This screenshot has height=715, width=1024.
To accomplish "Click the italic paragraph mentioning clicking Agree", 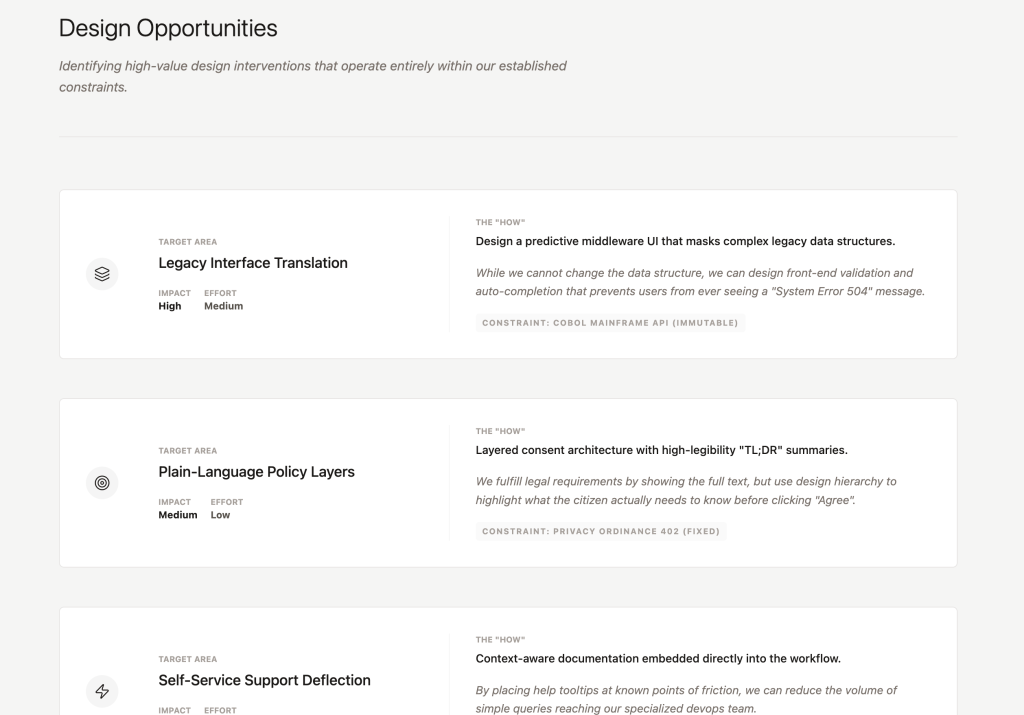I will pos(686,490).
